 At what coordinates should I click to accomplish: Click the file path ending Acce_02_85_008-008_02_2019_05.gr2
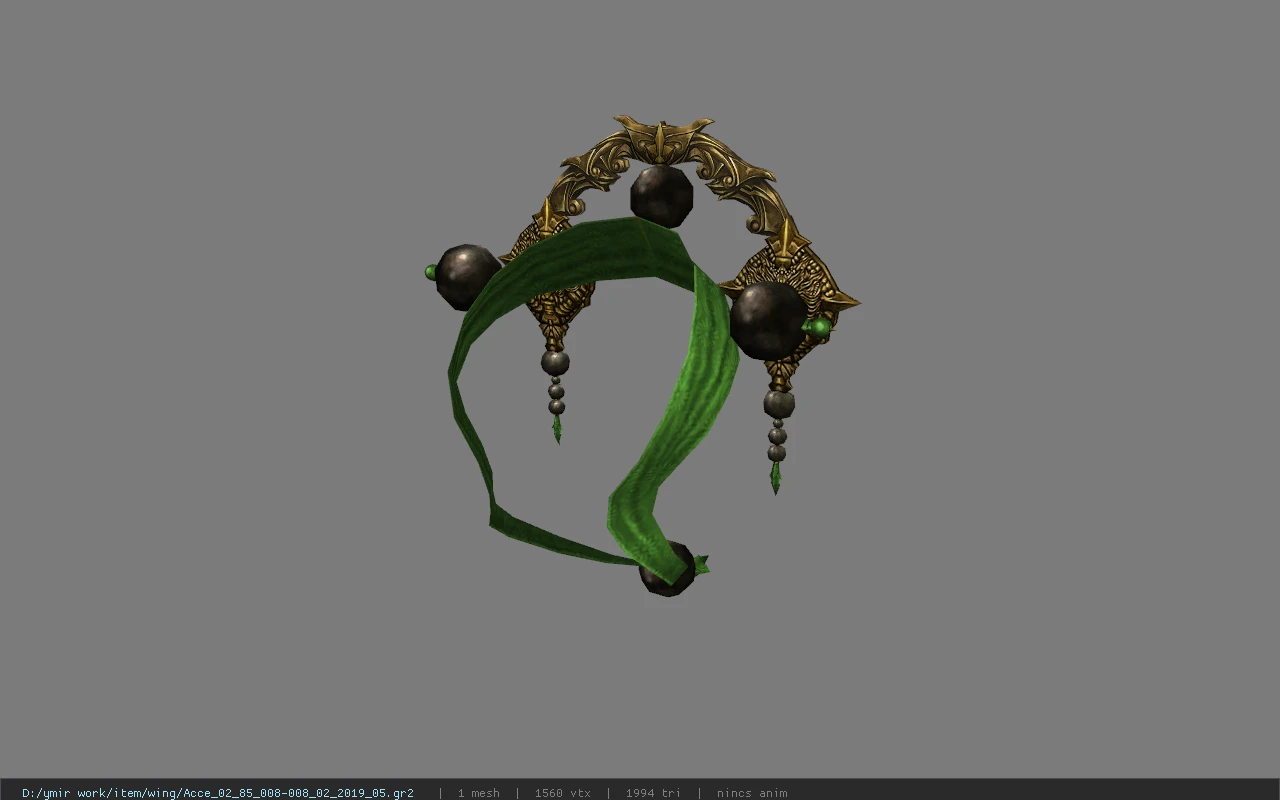[218, 793]
